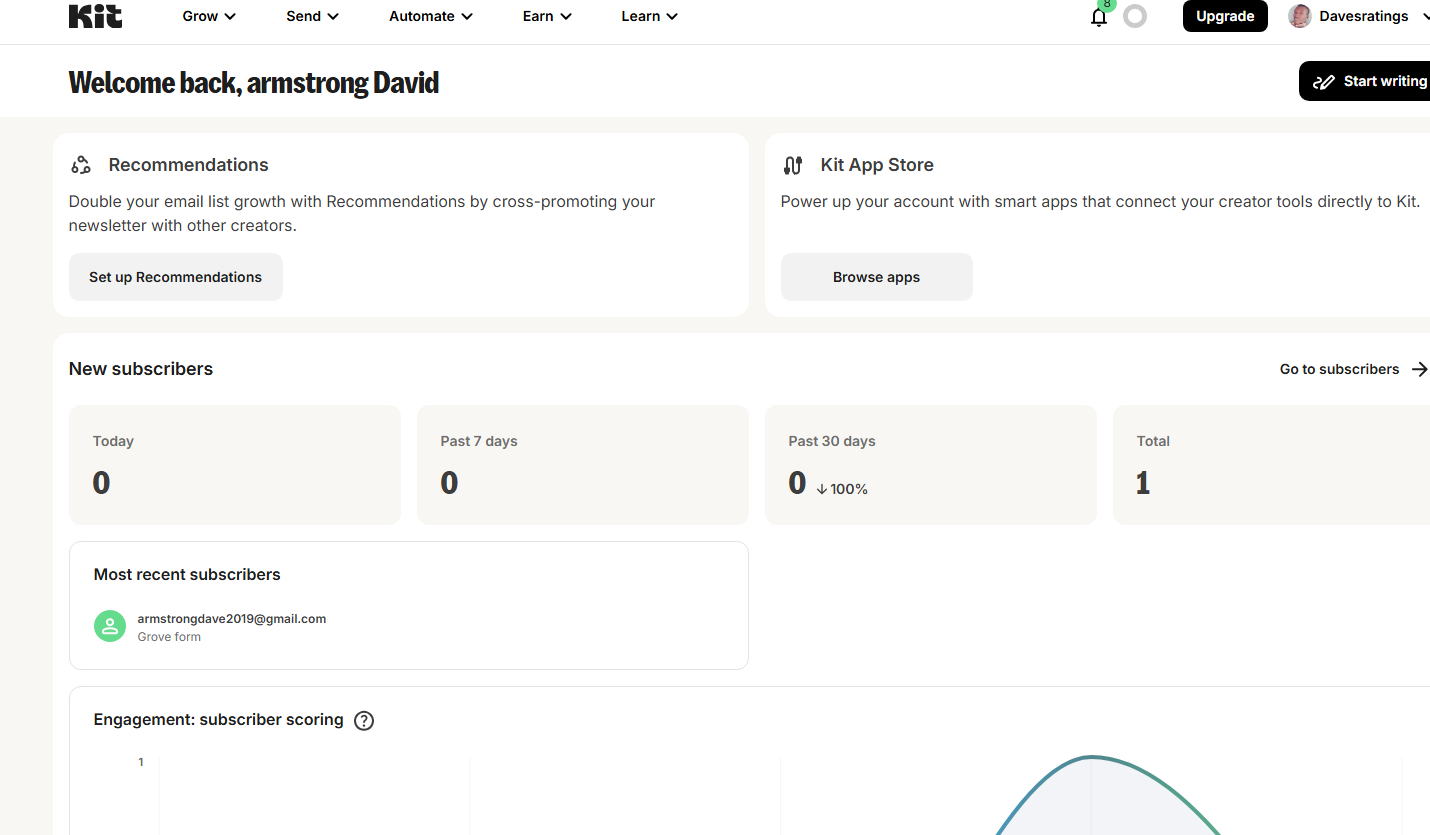Open the Earn menu
This screenshot has height=835, width=1430.
[x=547, y=16]
